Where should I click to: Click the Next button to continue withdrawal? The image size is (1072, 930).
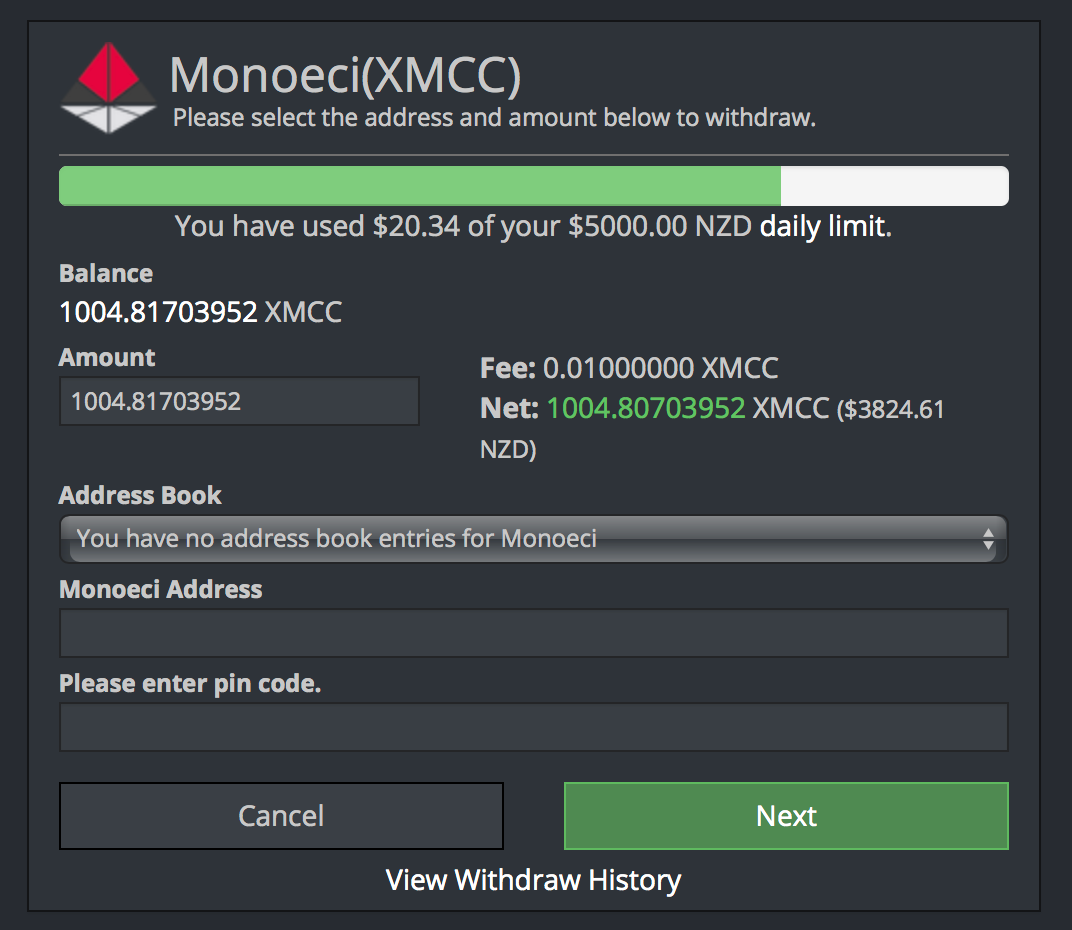[785, 815]
